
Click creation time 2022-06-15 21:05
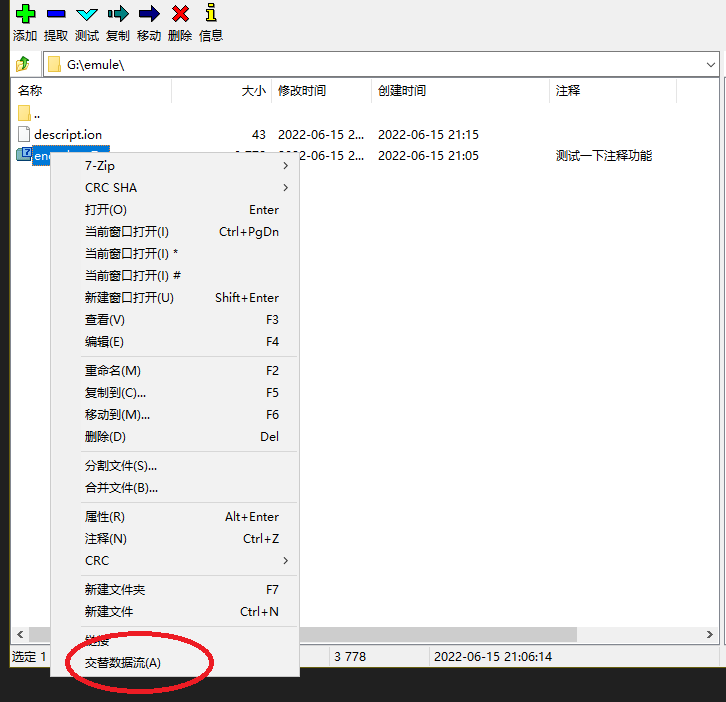428,156
